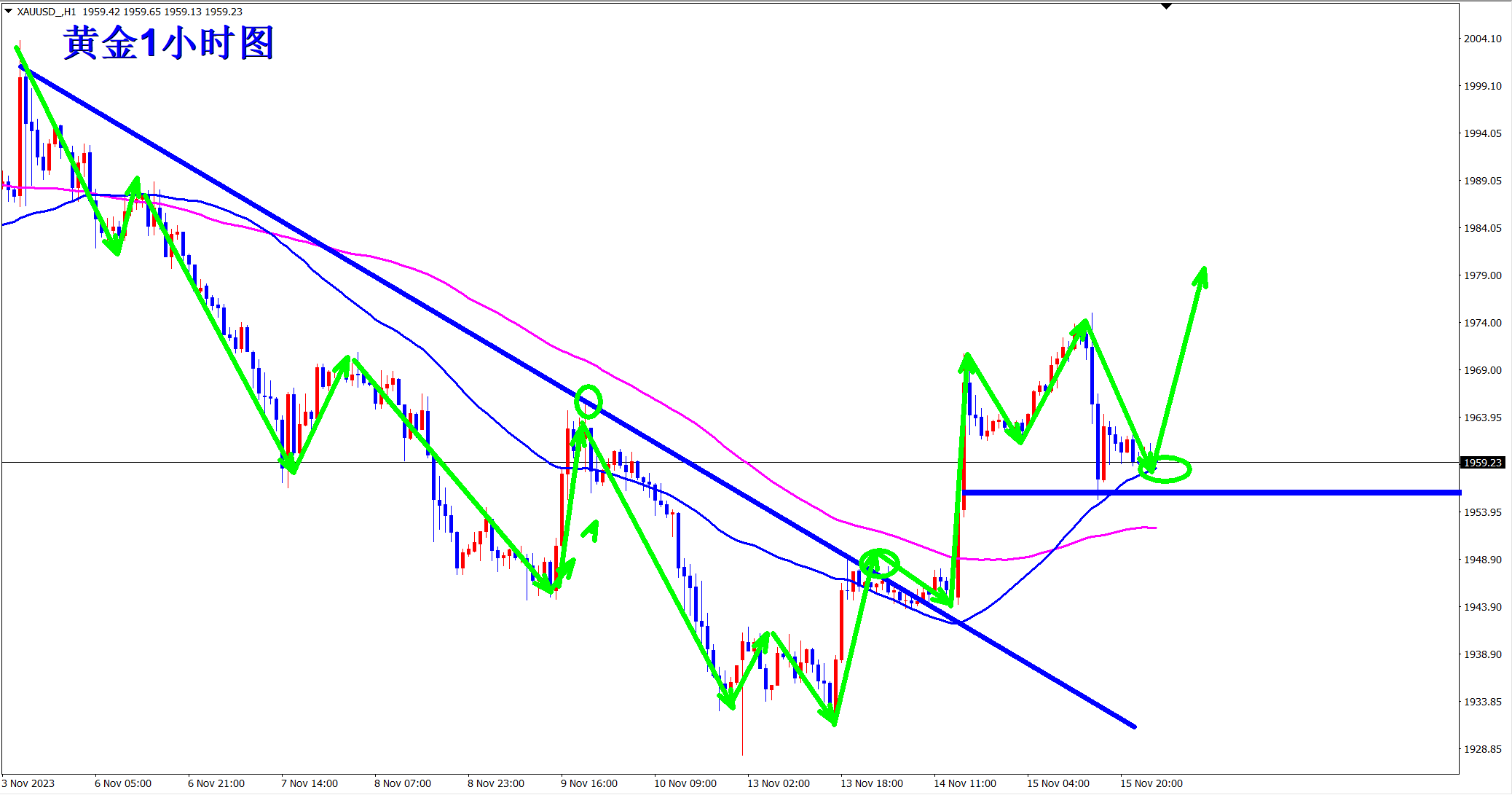Click the current price label 1959.23
The image size is (1512, 795).
(x=1482, y=463)
